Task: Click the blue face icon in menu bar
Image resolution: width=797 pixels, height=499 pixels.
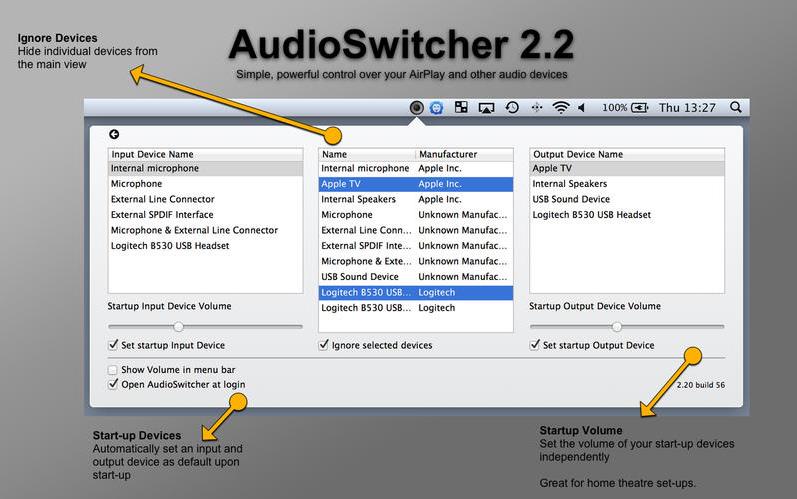Action: click(436, 108)
